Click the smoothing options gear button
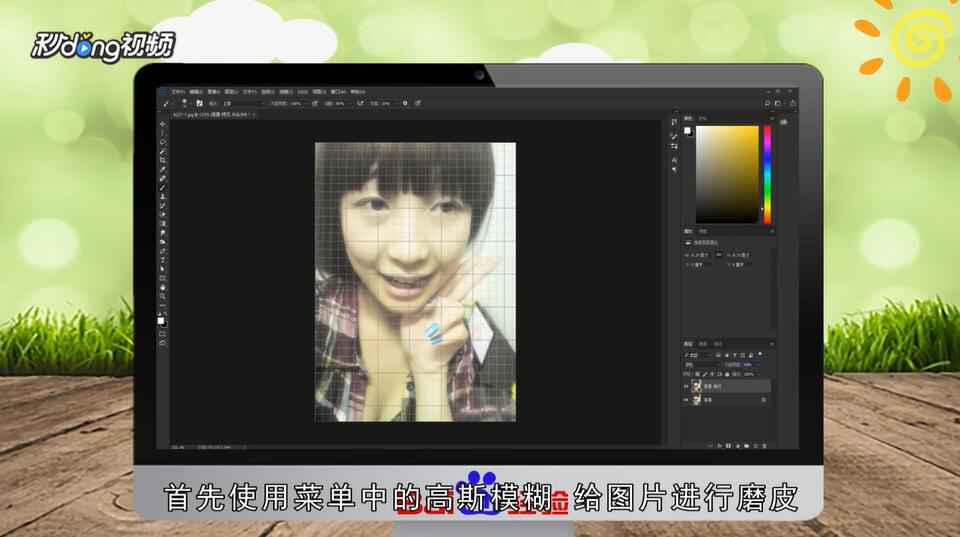Image resolution: width=960 pixels, height=537 pixels. pos(405,103)
